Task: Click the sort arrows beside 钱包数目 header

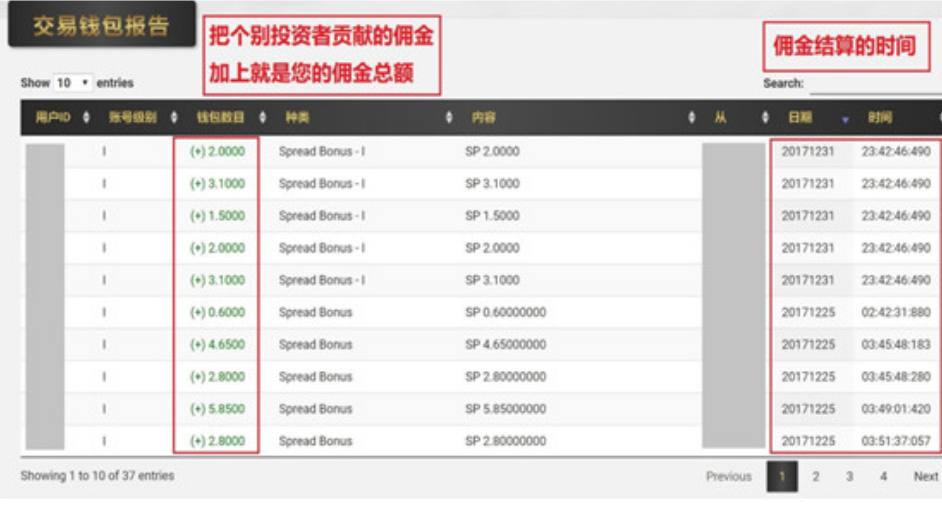Action: tap(262, 118)
